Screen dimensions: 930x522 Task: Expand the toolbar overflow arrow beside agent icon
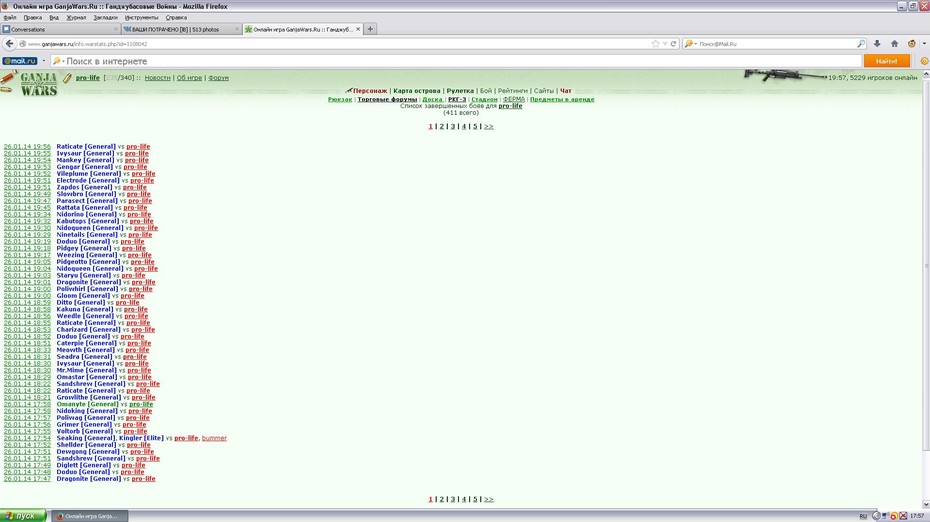(x=924, y=44)
